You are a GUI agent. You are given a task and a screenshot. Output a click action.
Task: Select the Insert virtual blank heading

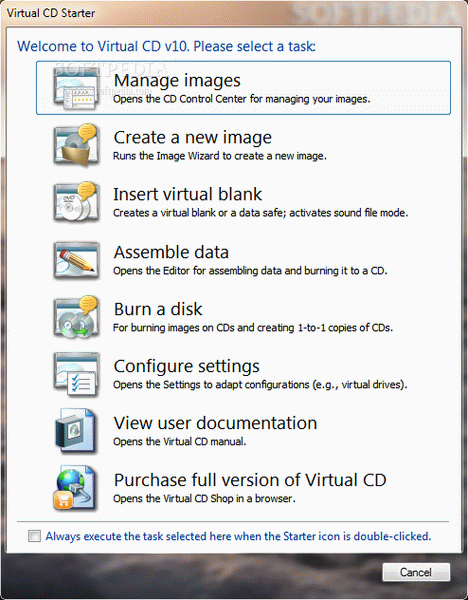(188, 194)
